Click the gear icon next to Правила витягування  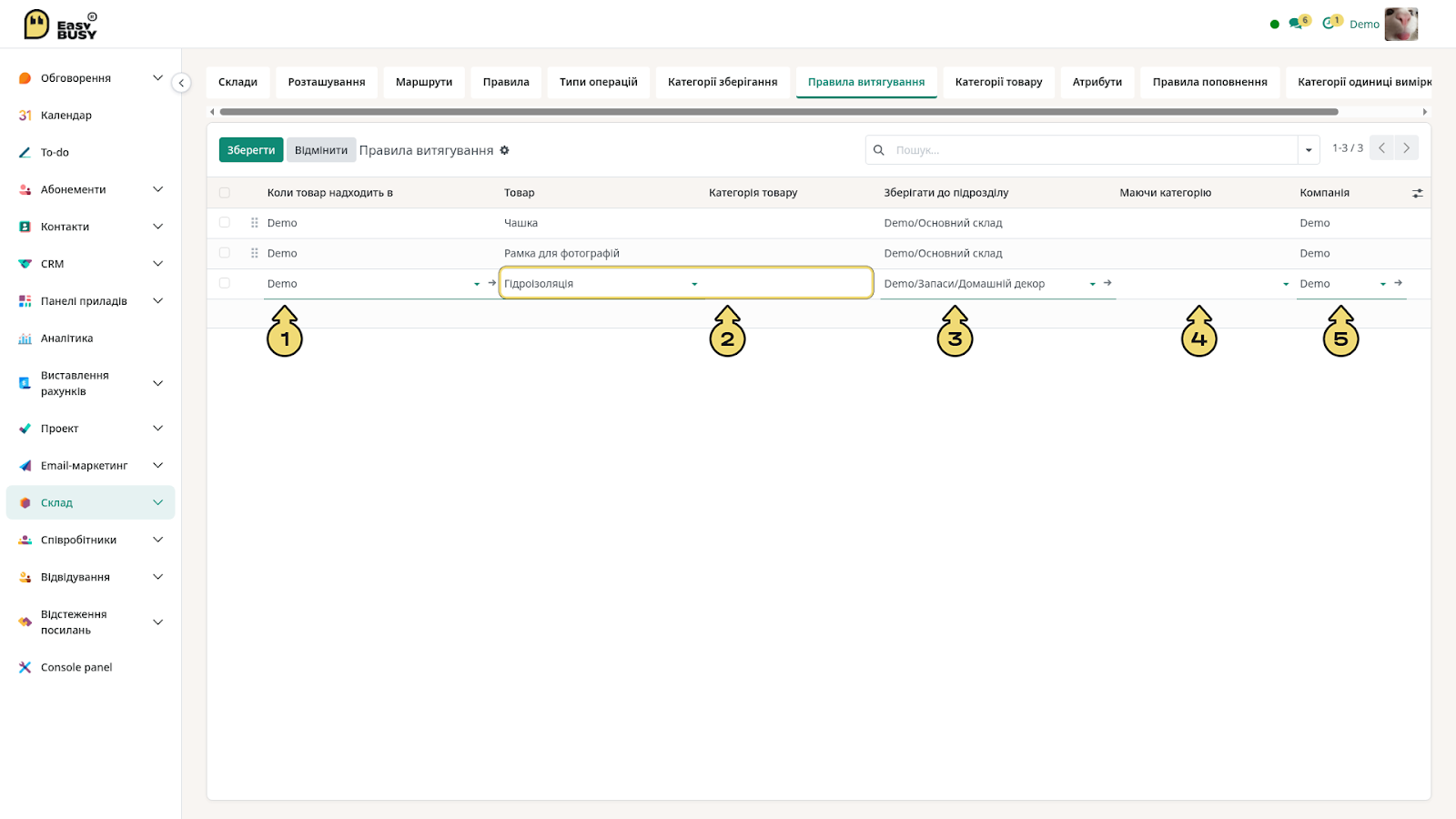tap(504, 150)
